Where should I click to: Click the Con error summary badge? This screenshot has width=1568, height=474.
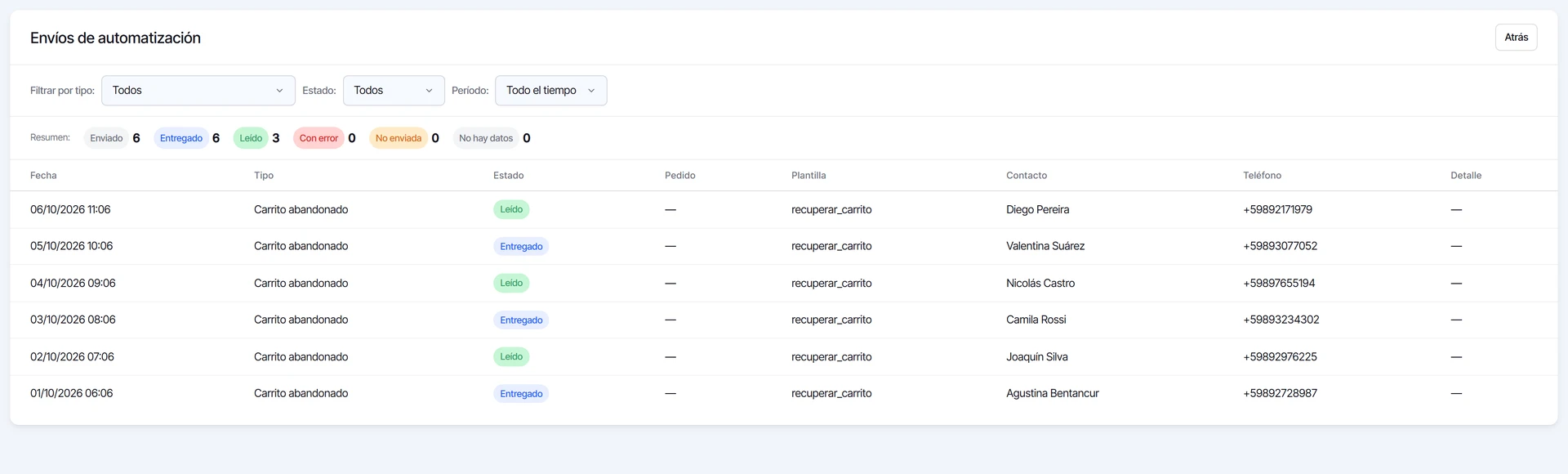click(x=318, y=138)
